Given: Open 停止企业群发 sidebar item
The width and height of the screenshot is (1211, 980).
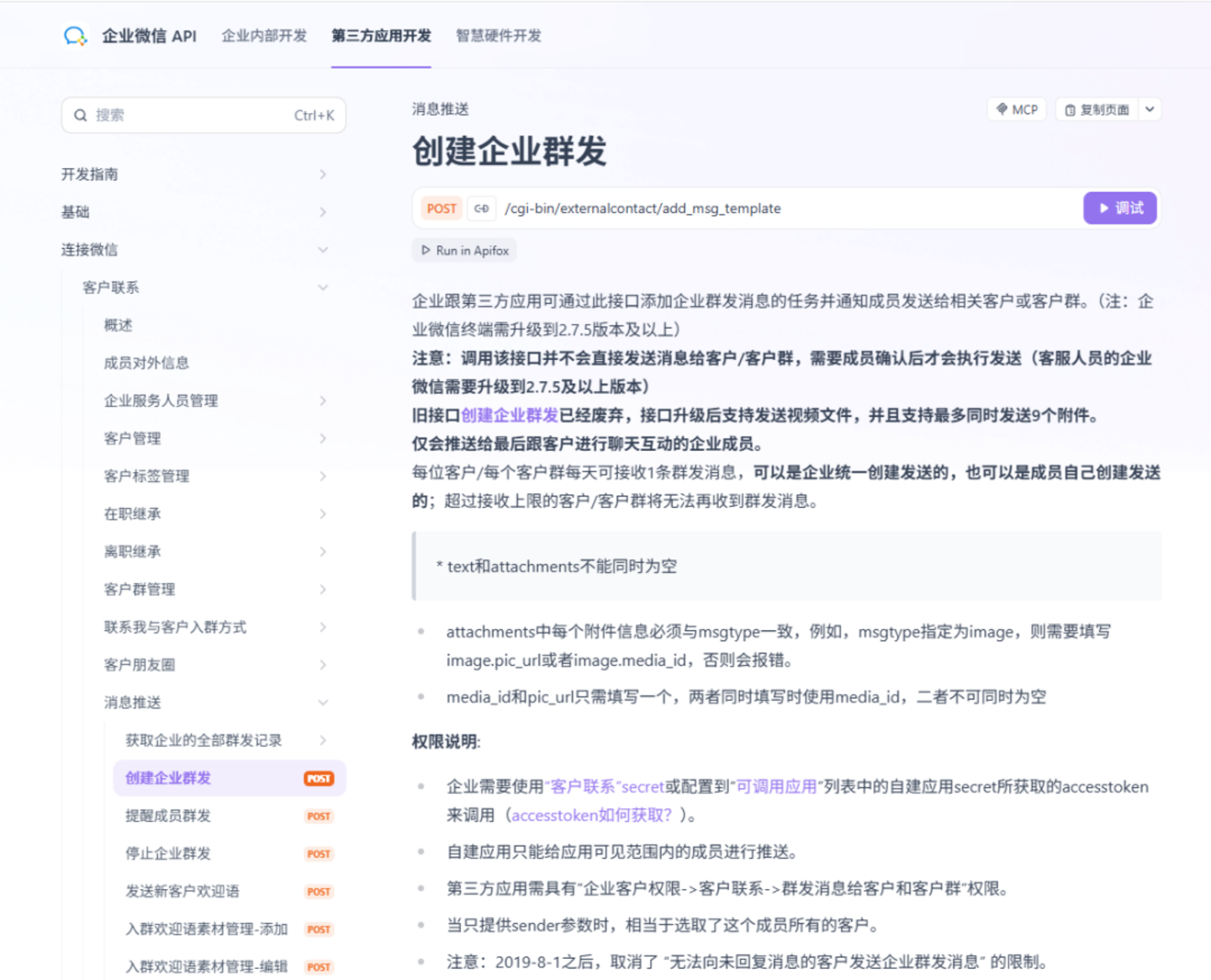Looking at the screenshot, I should coord(230,854).
